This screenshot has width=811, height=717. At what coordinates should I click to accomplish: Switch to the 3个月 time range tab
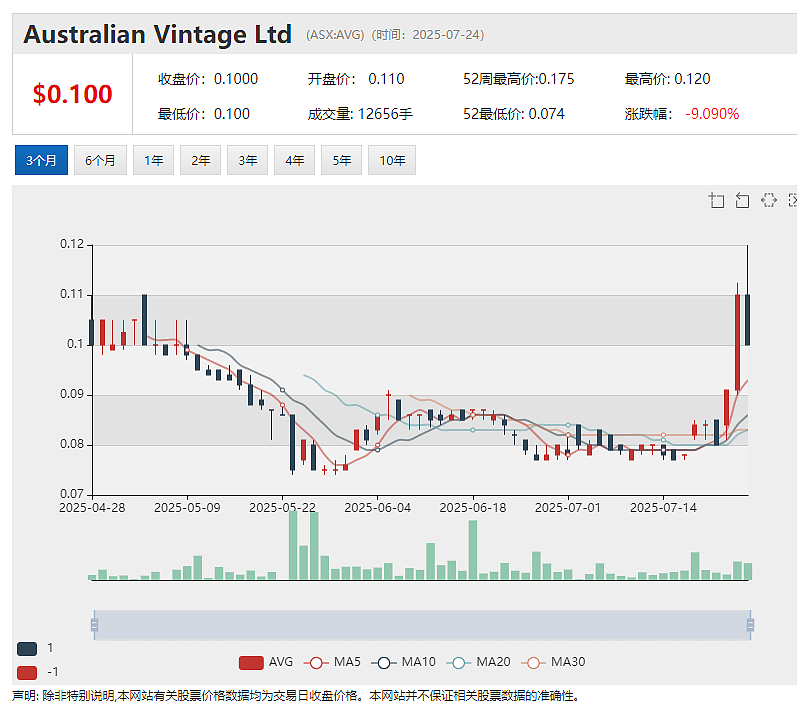41,160
